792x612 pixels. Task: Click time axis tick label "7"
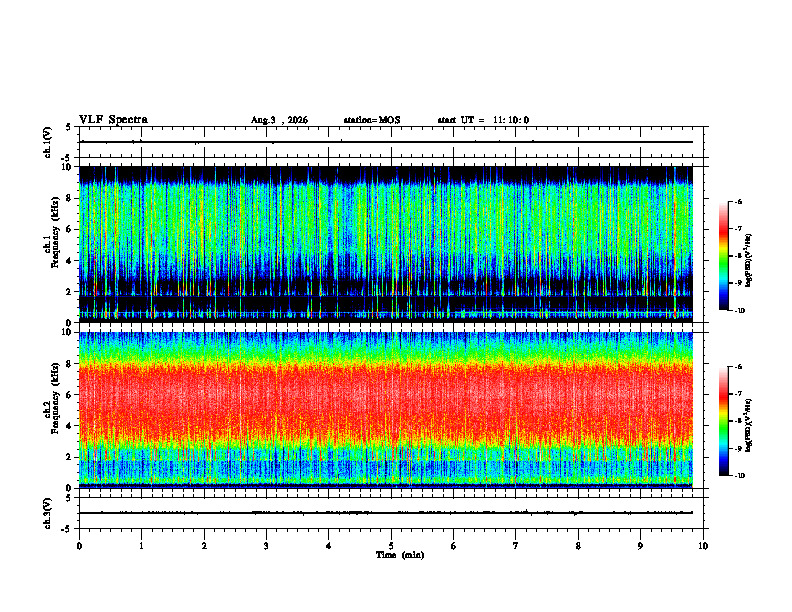tap(516, 546)
